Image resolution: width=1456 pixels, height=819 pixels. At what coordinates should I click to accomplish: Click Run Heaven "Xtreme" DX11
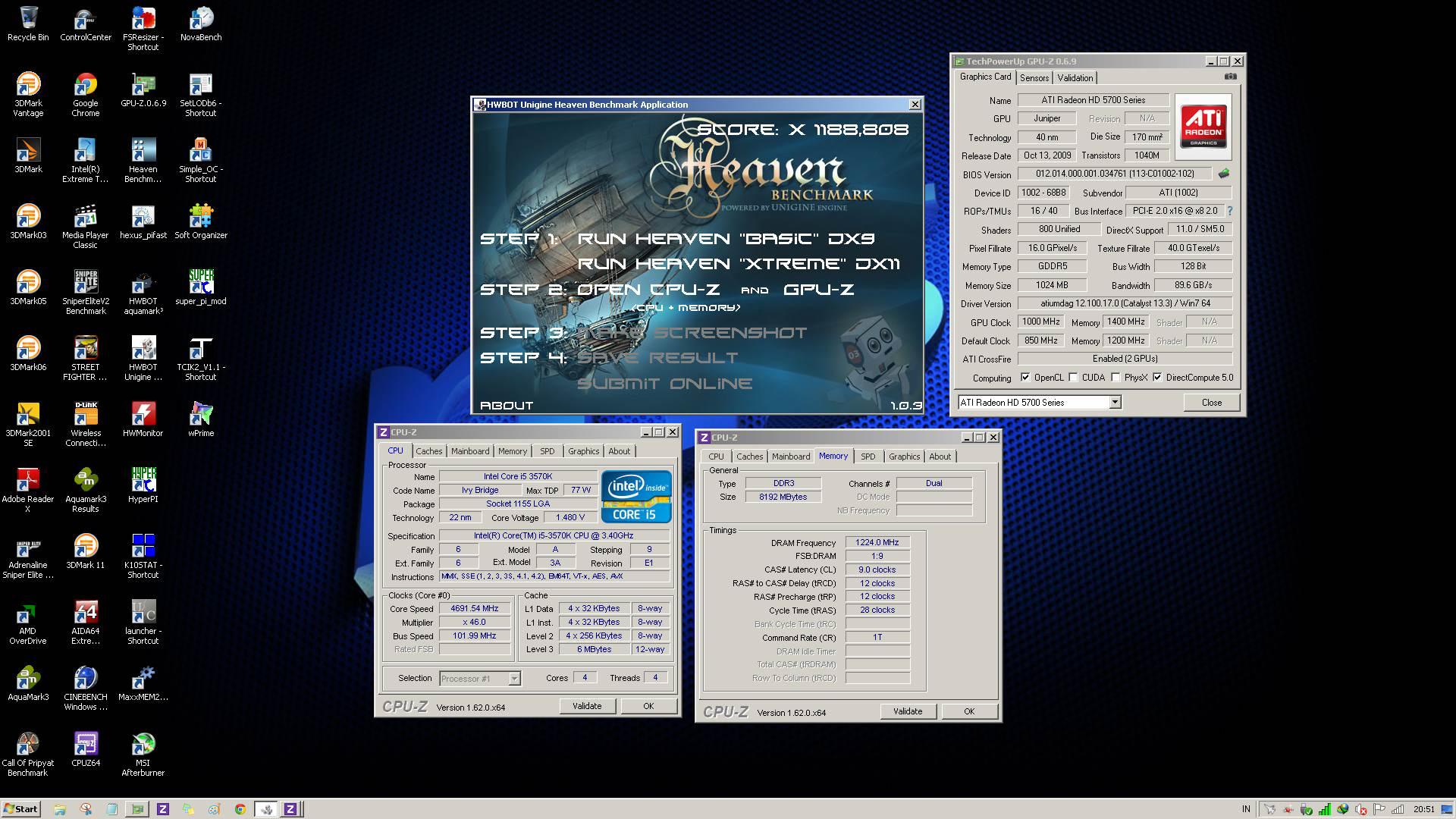tap(739, 264)
